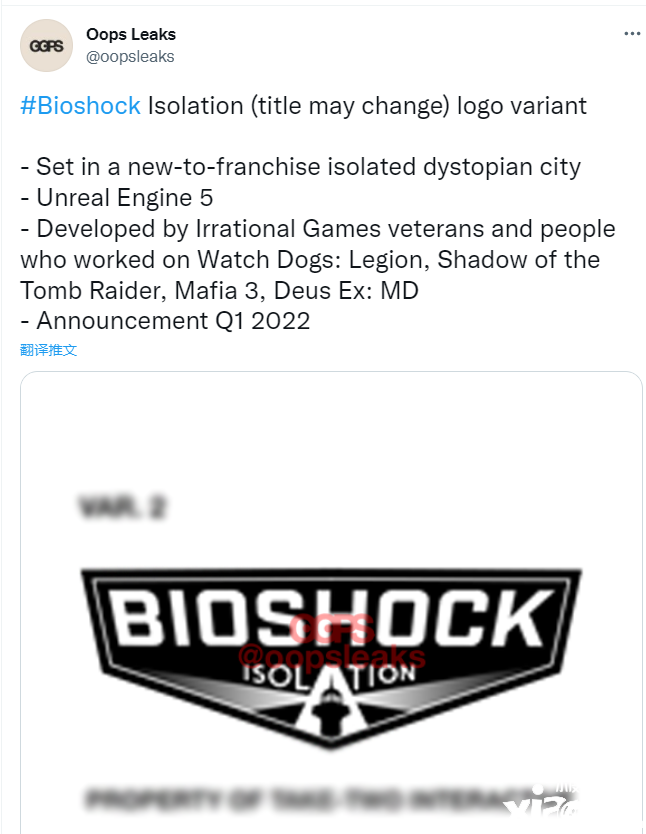Visit the @oopsleaks handle link
The width and height of the screenshot is (646, 834).
130,56
